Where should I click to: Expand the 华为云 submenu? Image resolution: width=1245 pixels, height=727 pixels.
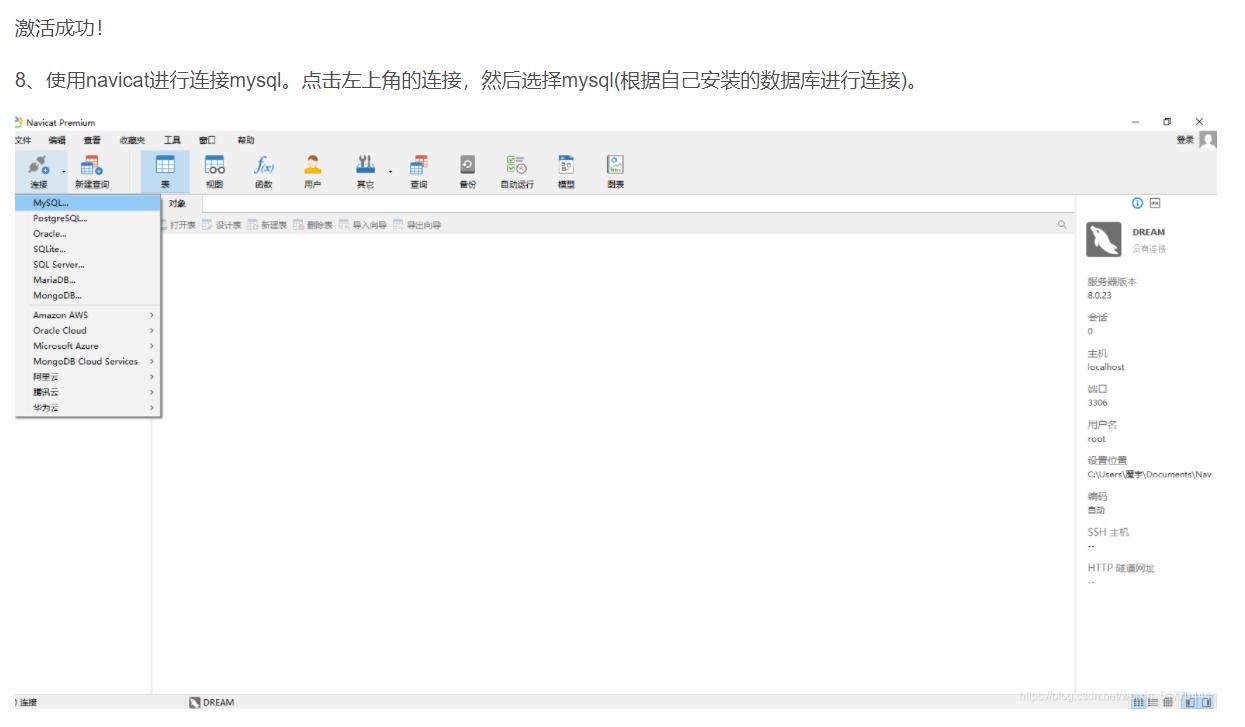88,408
